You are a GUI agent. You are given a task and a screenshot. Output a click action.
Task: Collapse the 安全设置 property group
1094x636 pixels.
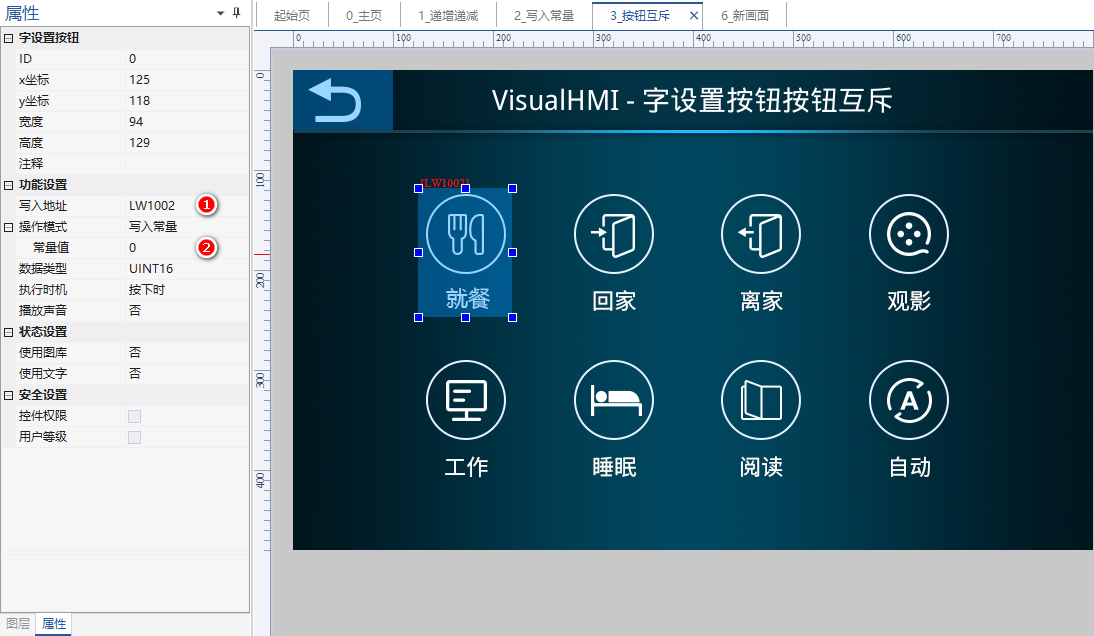(8, 395)
